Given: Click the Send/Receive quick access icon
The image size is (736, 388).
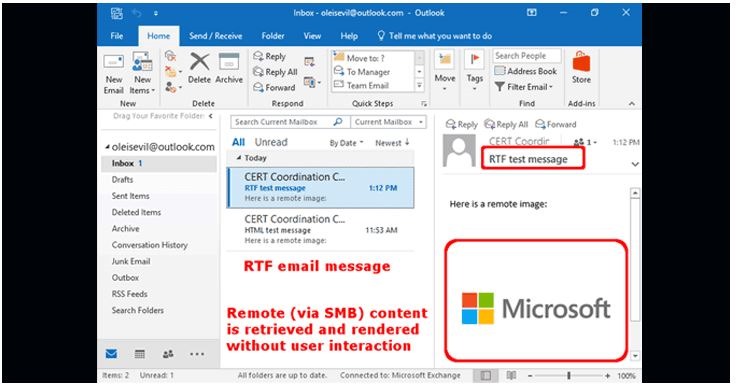Looking at the screenshot, I should click(x=116, y=13).
